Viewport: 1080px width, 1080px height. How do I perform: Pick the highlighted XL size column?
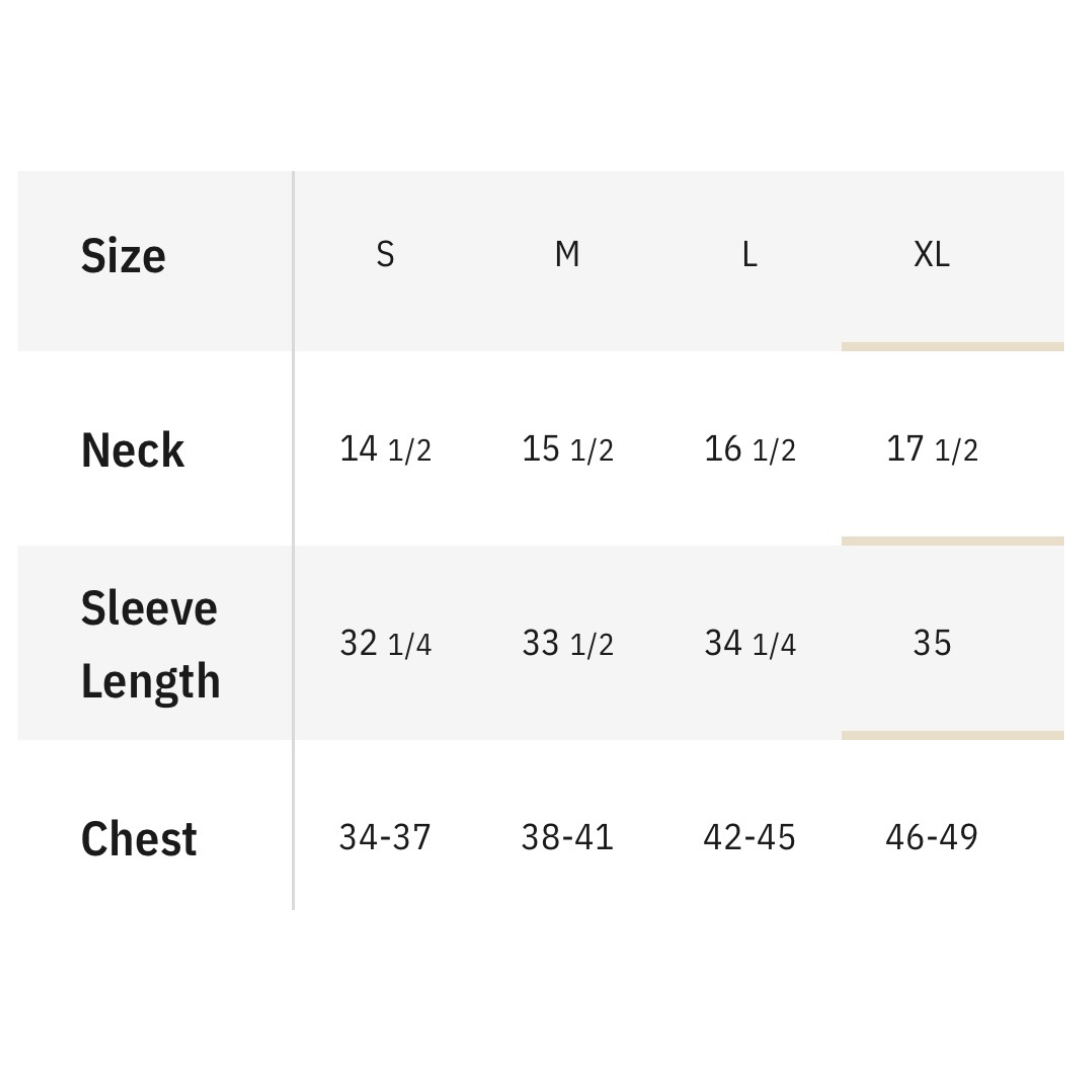coord(931,255)
